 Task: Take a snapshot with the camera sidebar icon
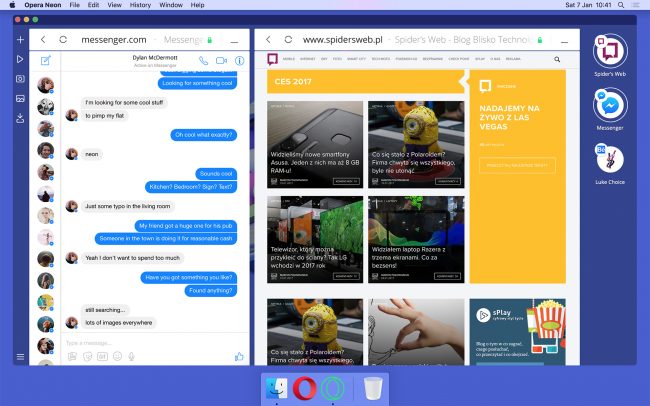(x=20, y=79)
